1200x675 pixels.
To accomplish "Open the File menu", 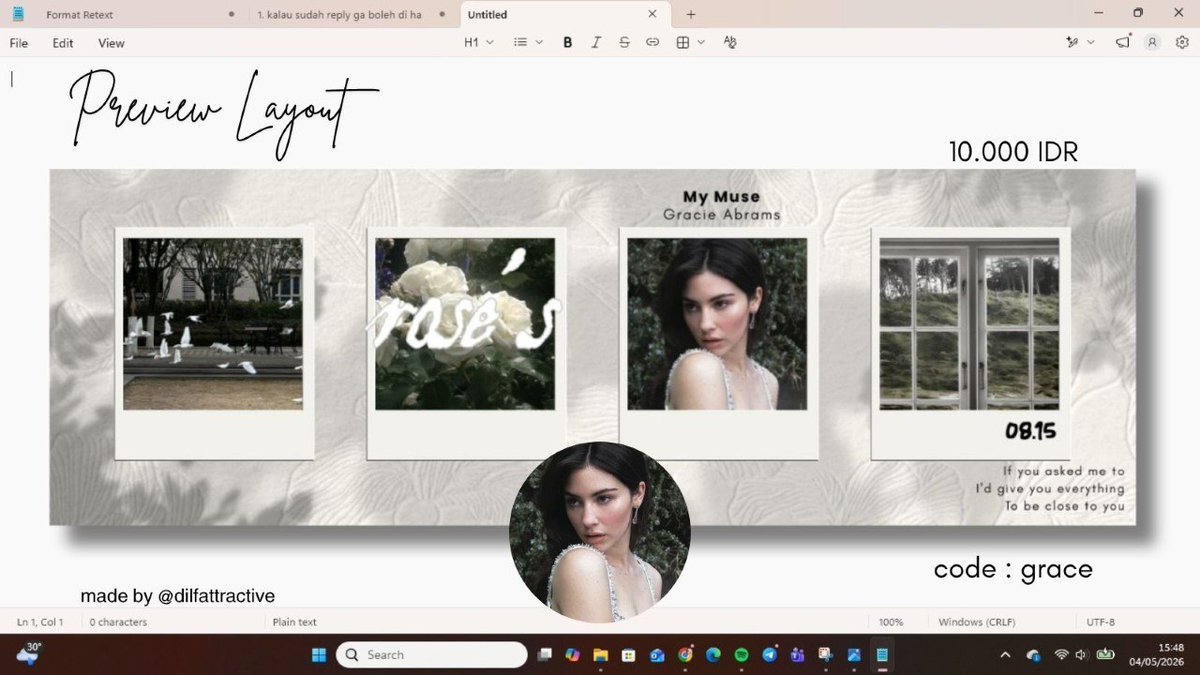I will (x=19, y=43).
